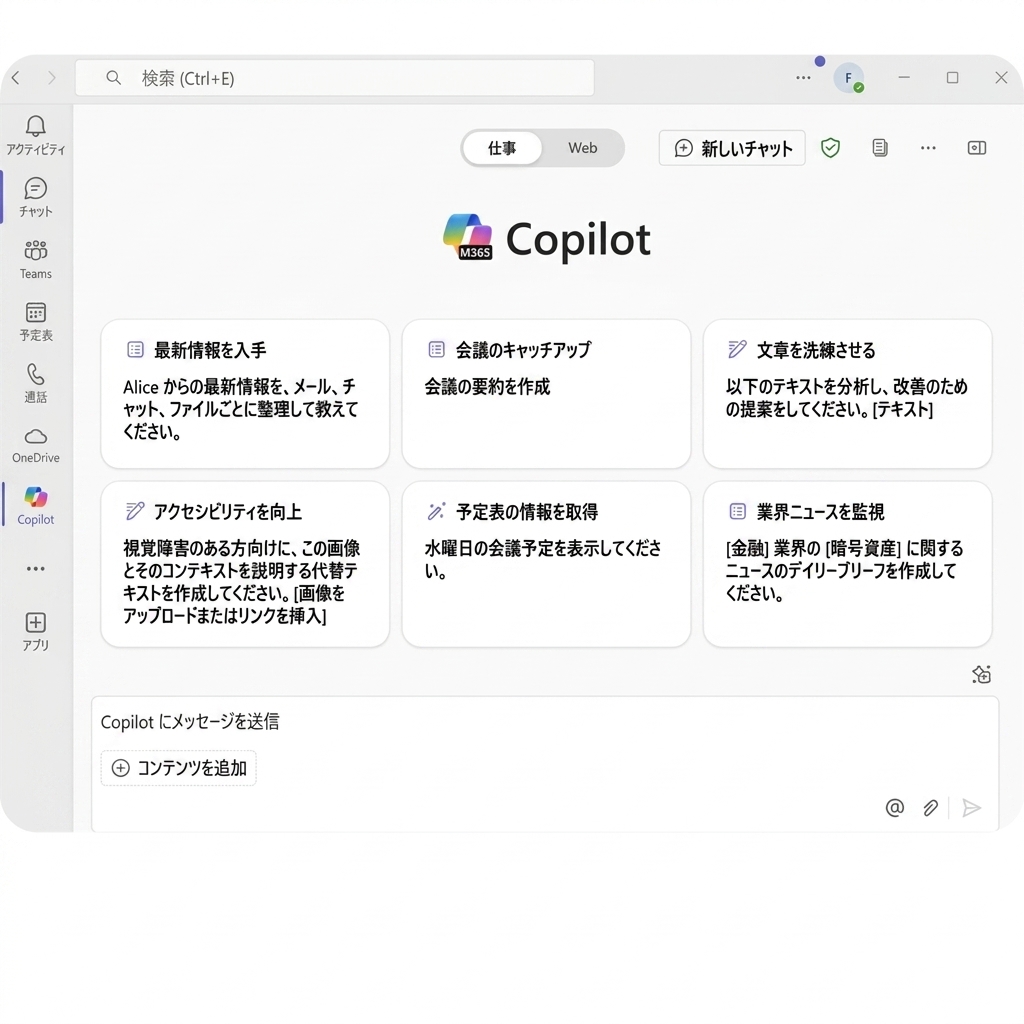Select the 文章を洗練させる prompt card

[x=848, y=394]
